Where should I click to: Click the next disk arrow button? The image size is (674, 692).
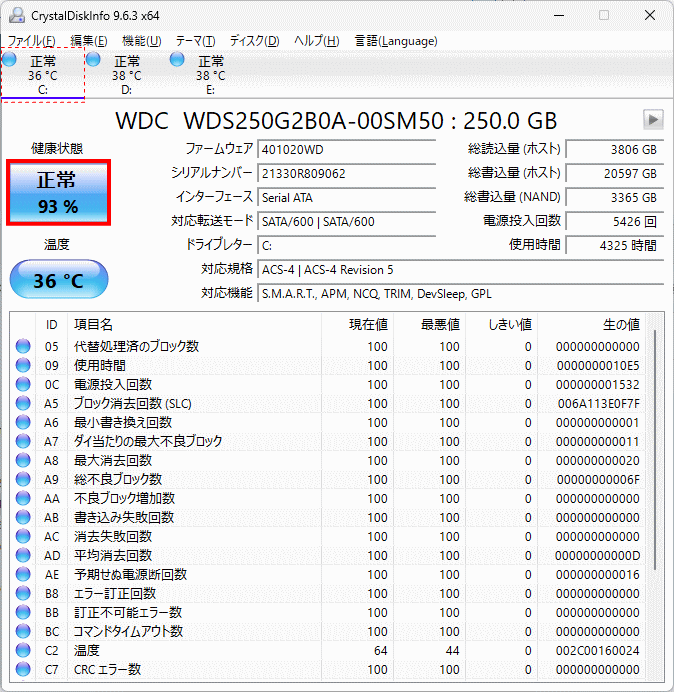click(x=653, y=120)
